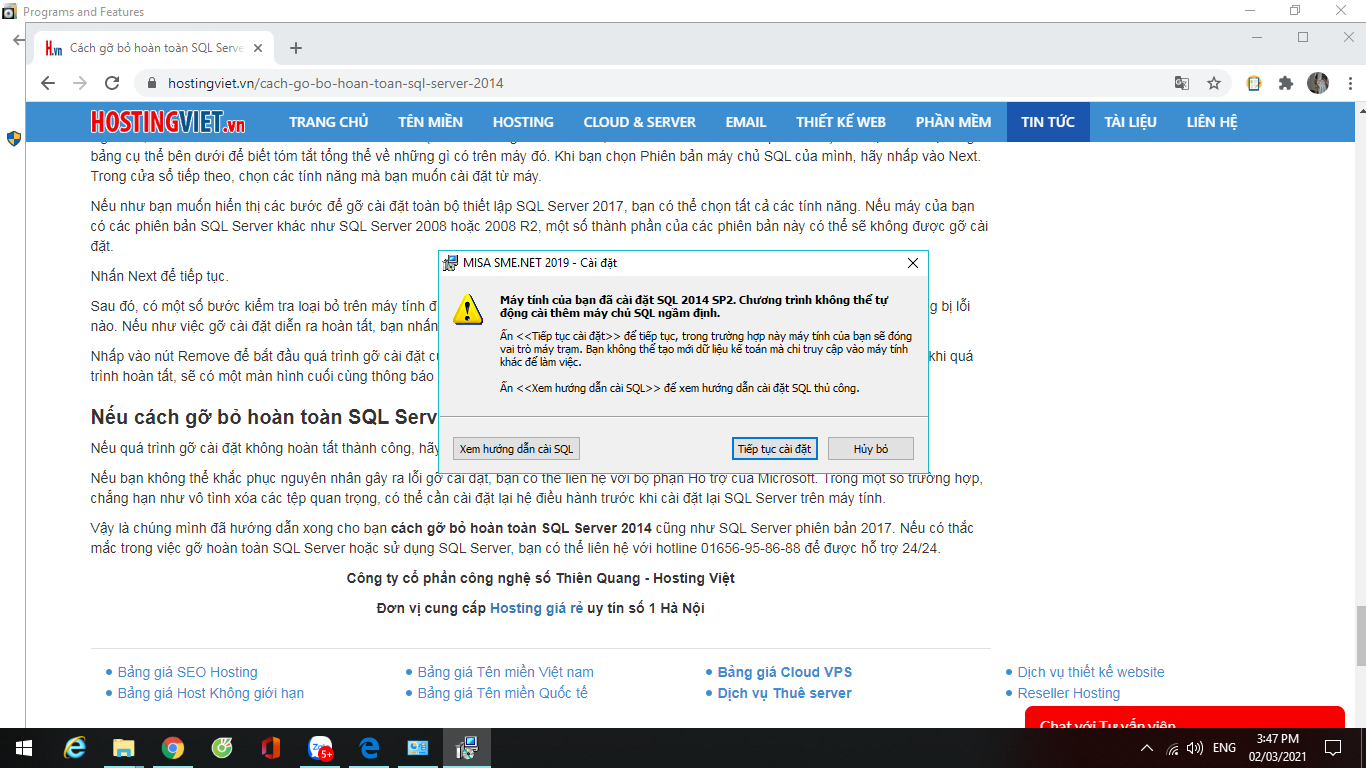Screen dimensions: 1366x768
Task: Open the CLOUD & SERVER menu item
Action: point(640,122)
